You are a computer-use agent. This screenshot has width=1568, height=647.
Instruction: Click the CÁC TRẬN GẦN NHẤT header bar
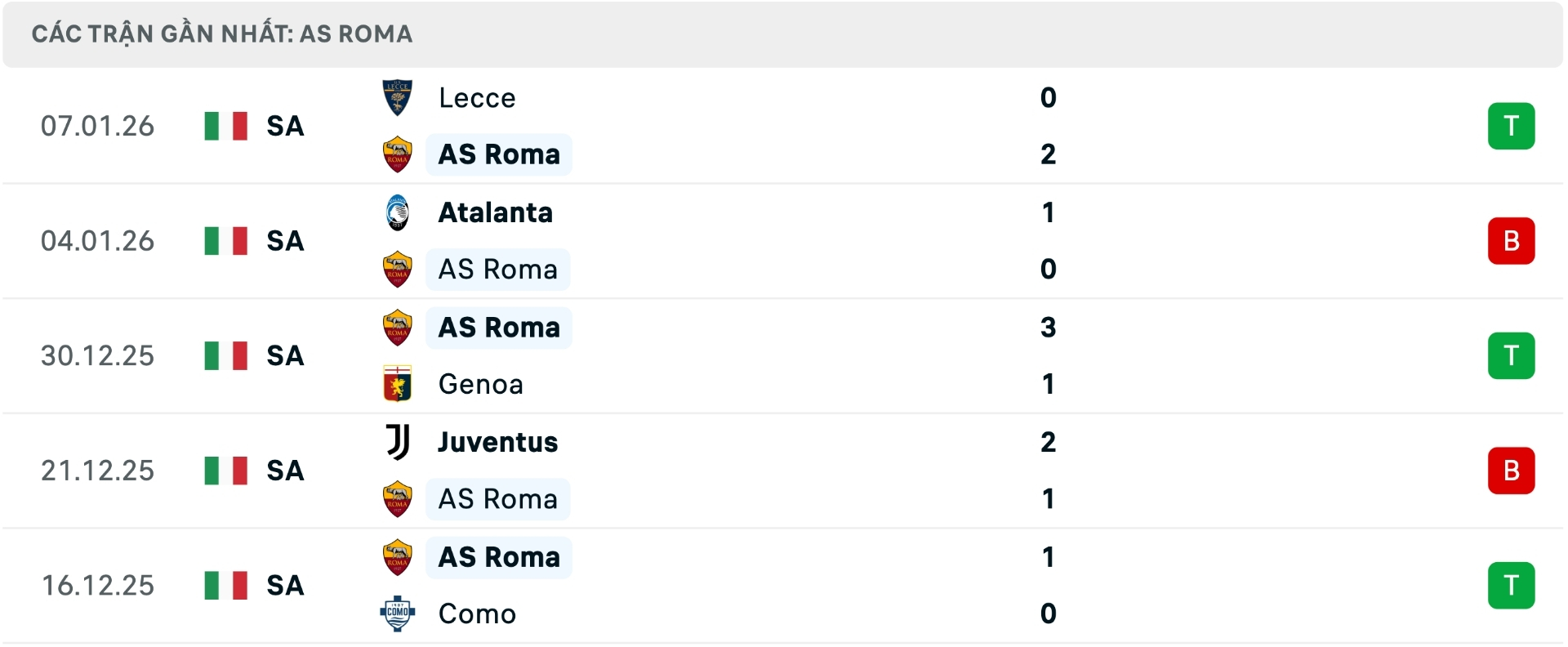coord(220,33)
